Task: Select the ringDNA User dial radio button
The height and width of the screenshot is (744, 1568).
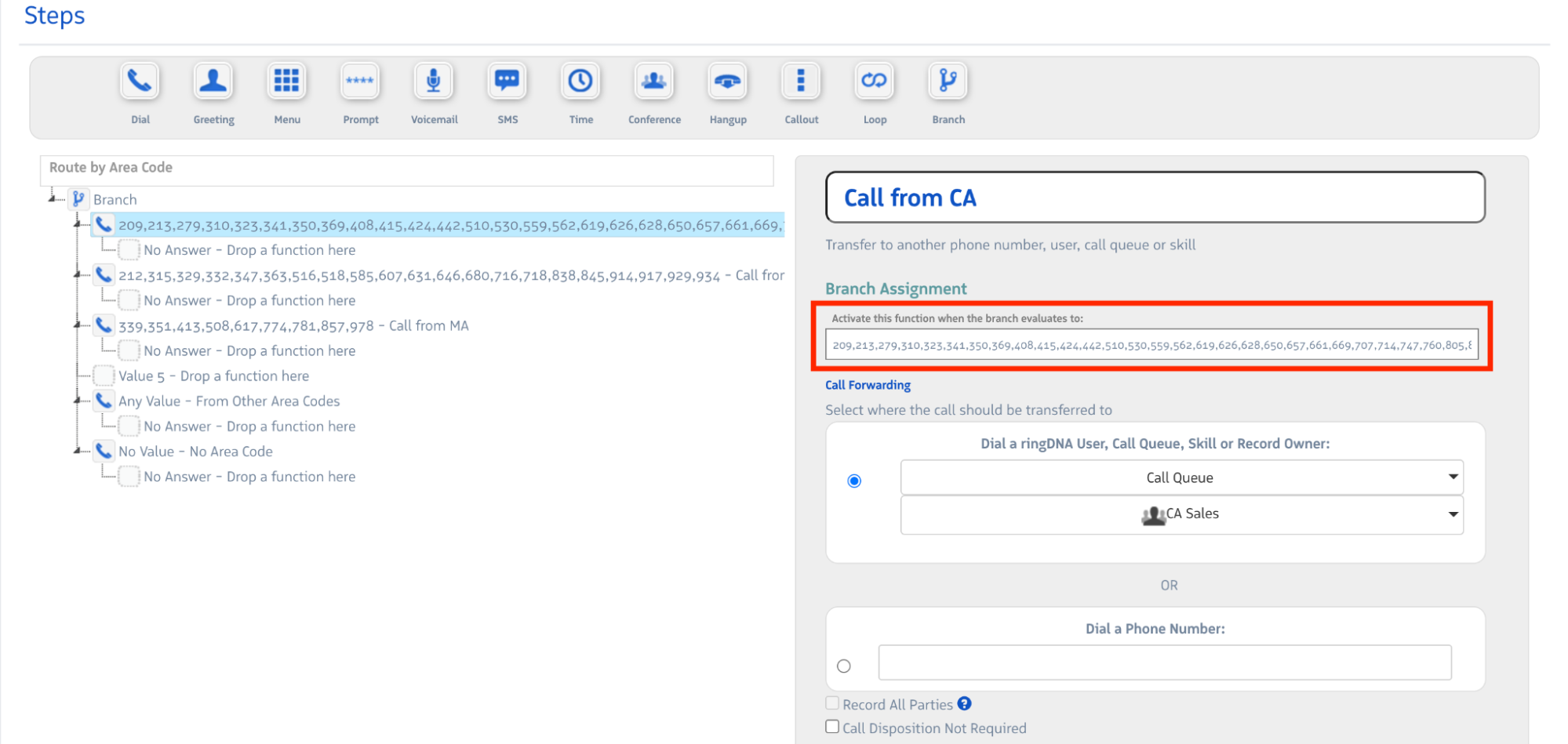Action: point(854,481)
